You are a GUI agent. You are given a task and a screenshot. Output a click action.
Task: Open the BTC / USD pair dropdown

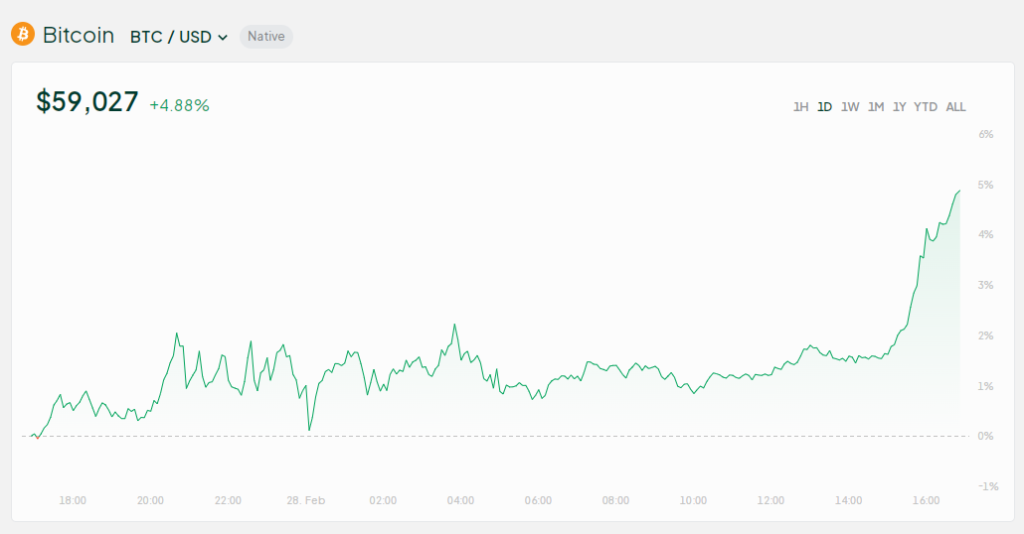179,37
